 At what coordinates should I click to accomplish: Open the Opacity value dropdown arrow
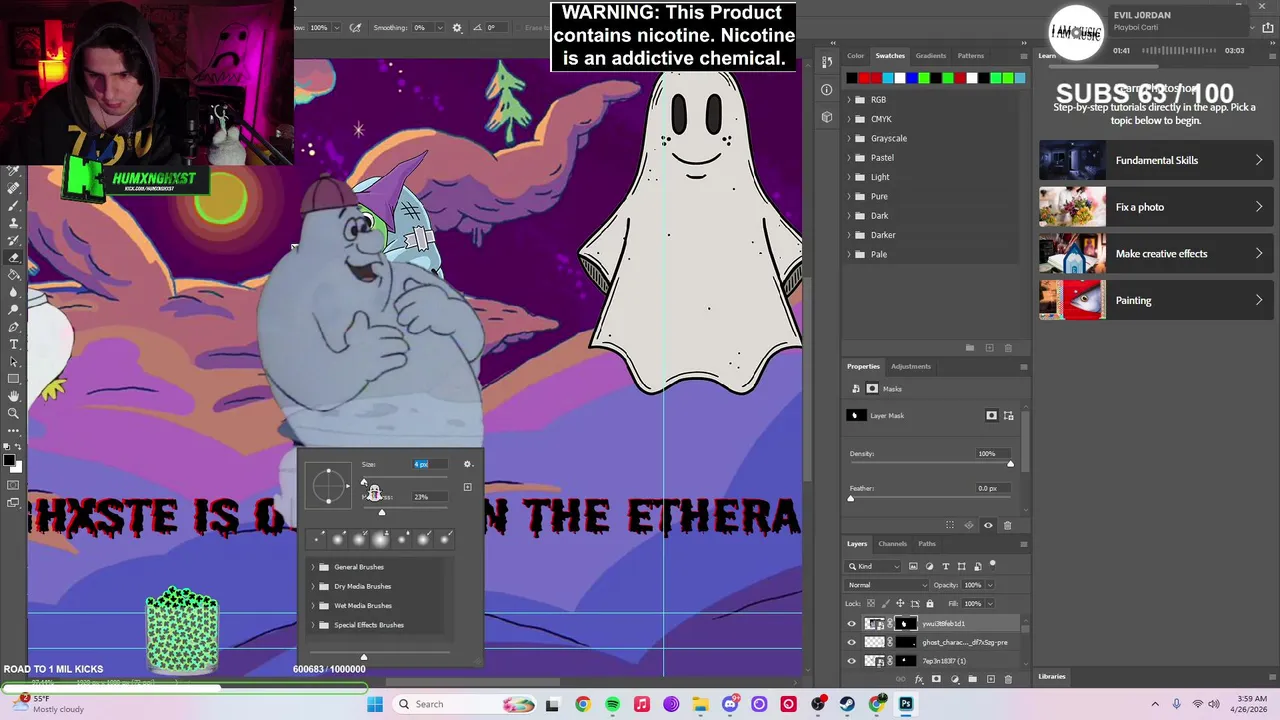990,585
